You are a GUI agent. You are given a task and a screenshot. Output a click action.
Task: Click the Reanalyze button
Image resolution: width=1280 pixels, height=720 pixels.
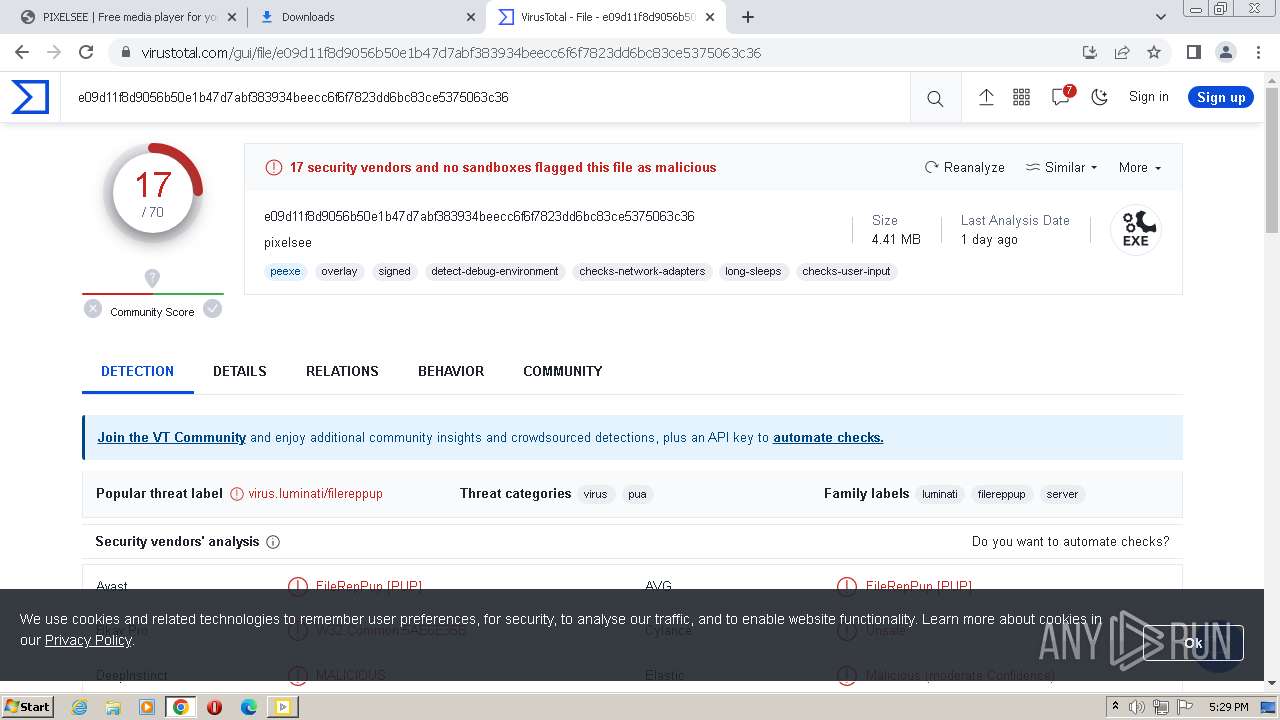pos(965,167)
